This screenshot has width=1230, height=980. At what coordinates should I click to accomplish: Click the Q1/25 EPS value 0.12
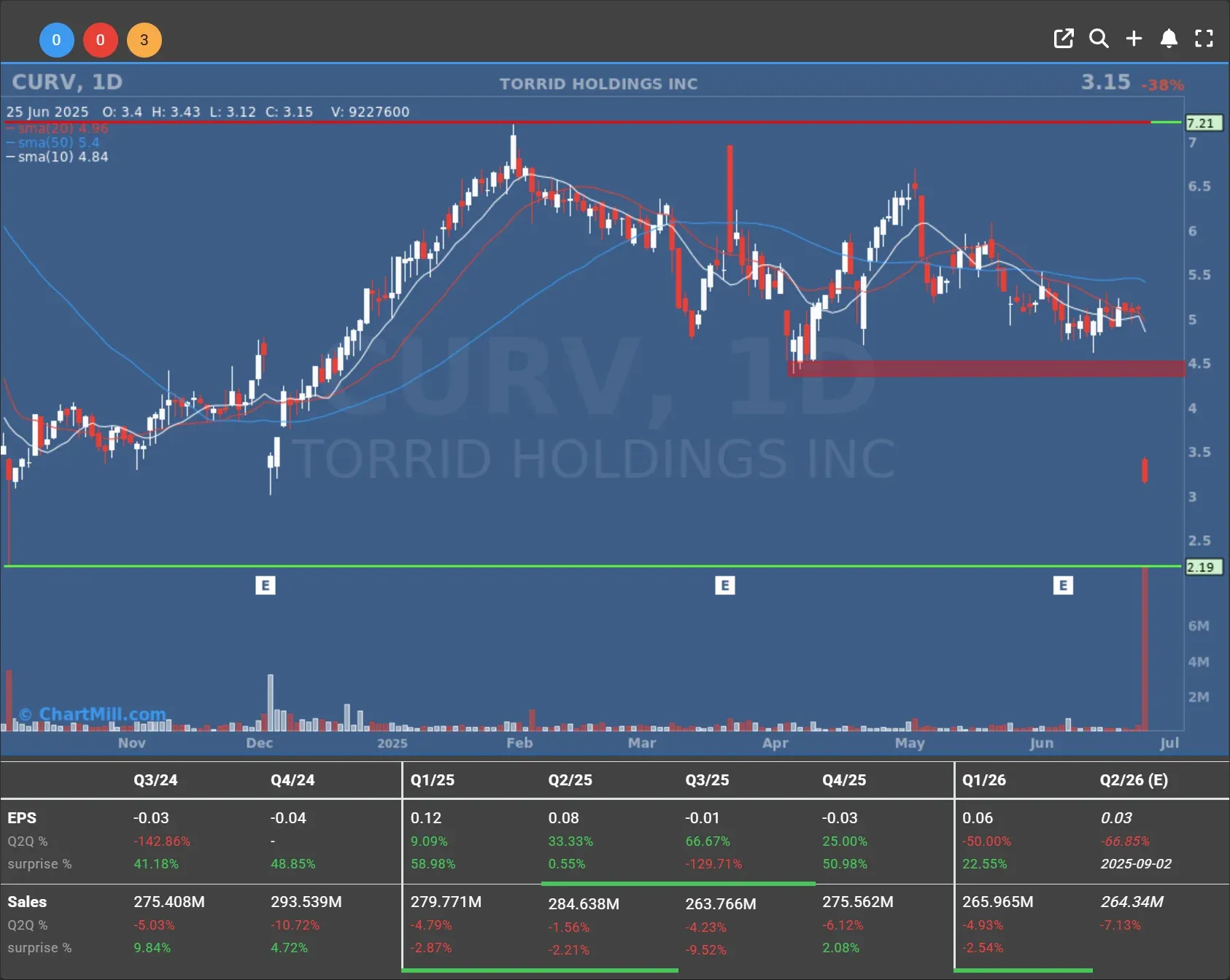coord(426,818)
